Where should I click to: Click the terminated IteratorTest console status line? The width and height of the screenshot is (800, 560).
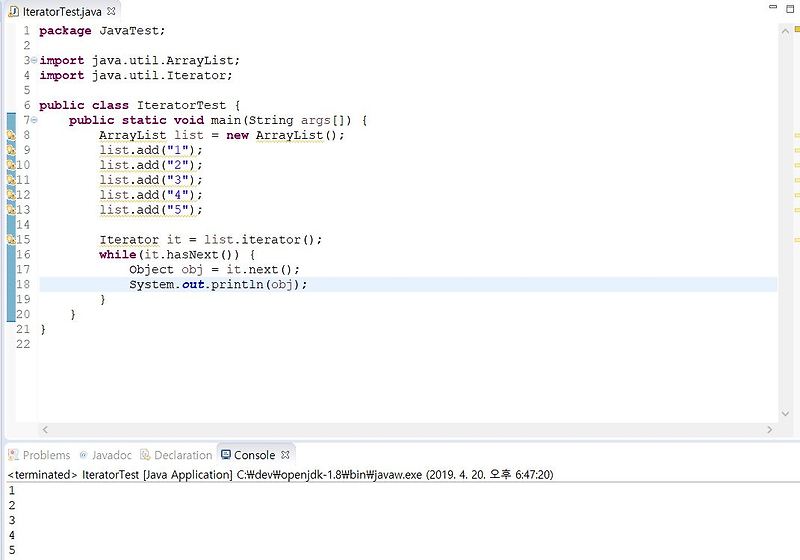tap(281, 474)
